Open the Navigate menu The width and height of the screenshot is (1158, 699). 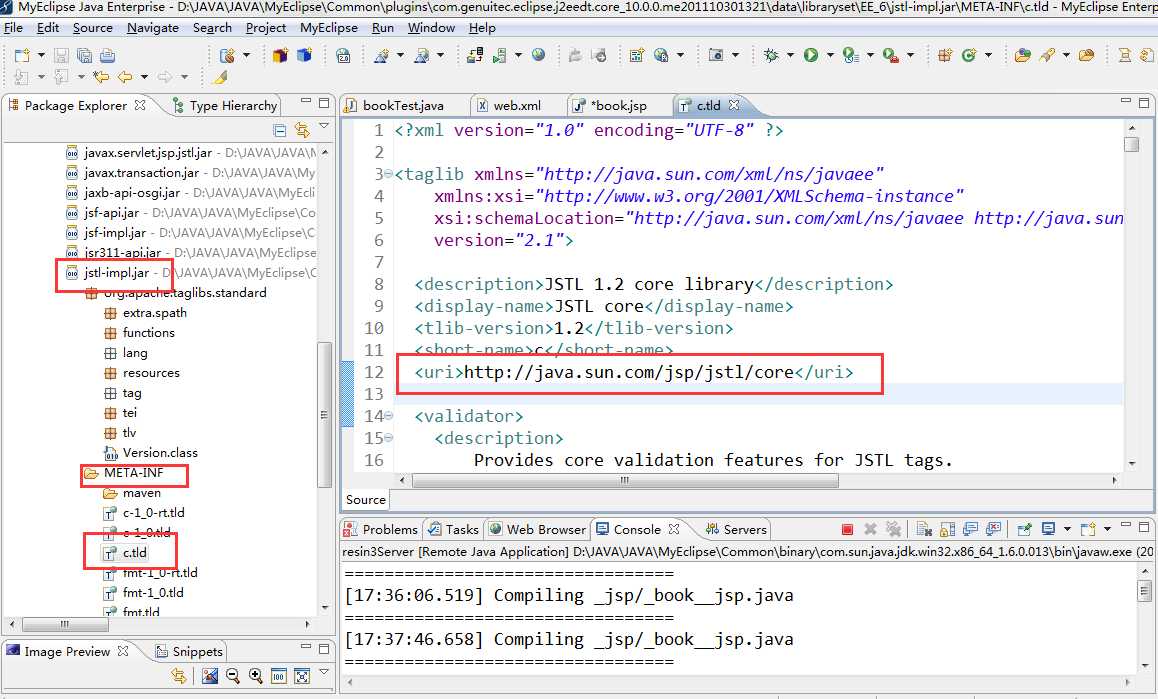tap(153, 27)
